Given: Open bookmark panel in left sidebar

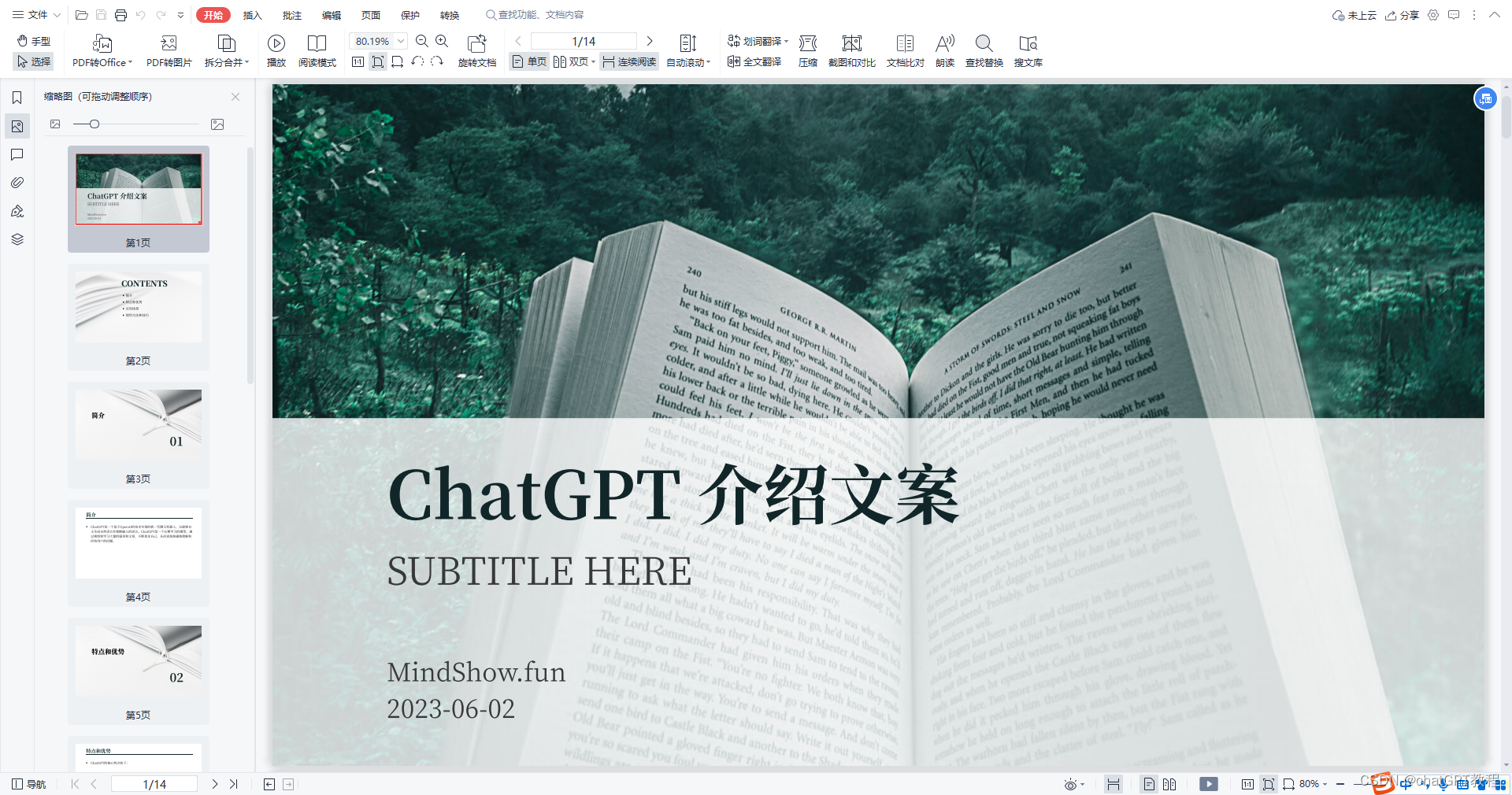Looking at the screenshot, I should coord(17,98).
